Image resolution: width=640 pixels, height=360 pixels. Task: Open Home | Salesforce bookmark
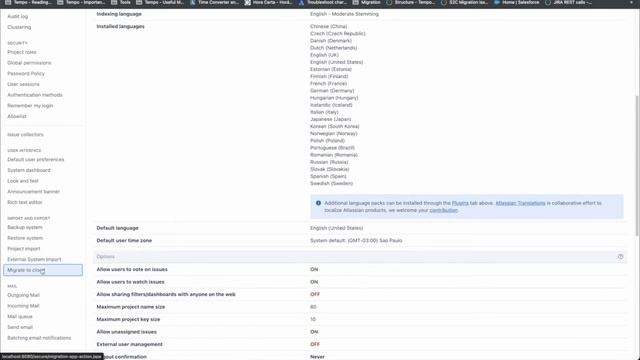[x=516, y=2]
